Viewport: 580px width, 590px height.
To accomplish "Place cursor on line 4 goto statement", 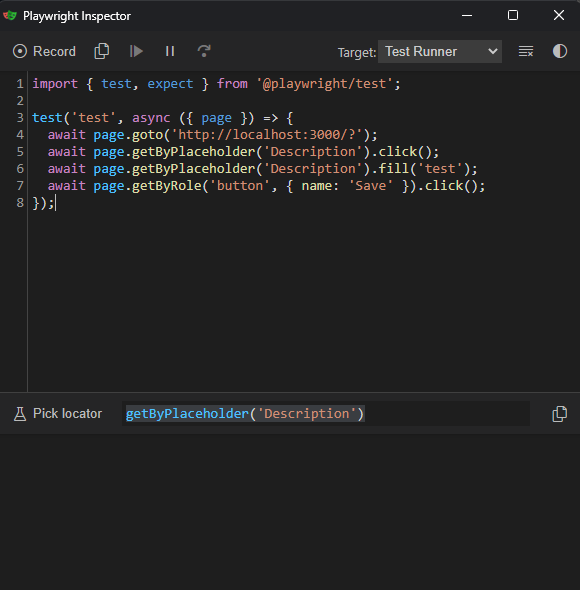I will pyautogui.click(x=212, y=135).
